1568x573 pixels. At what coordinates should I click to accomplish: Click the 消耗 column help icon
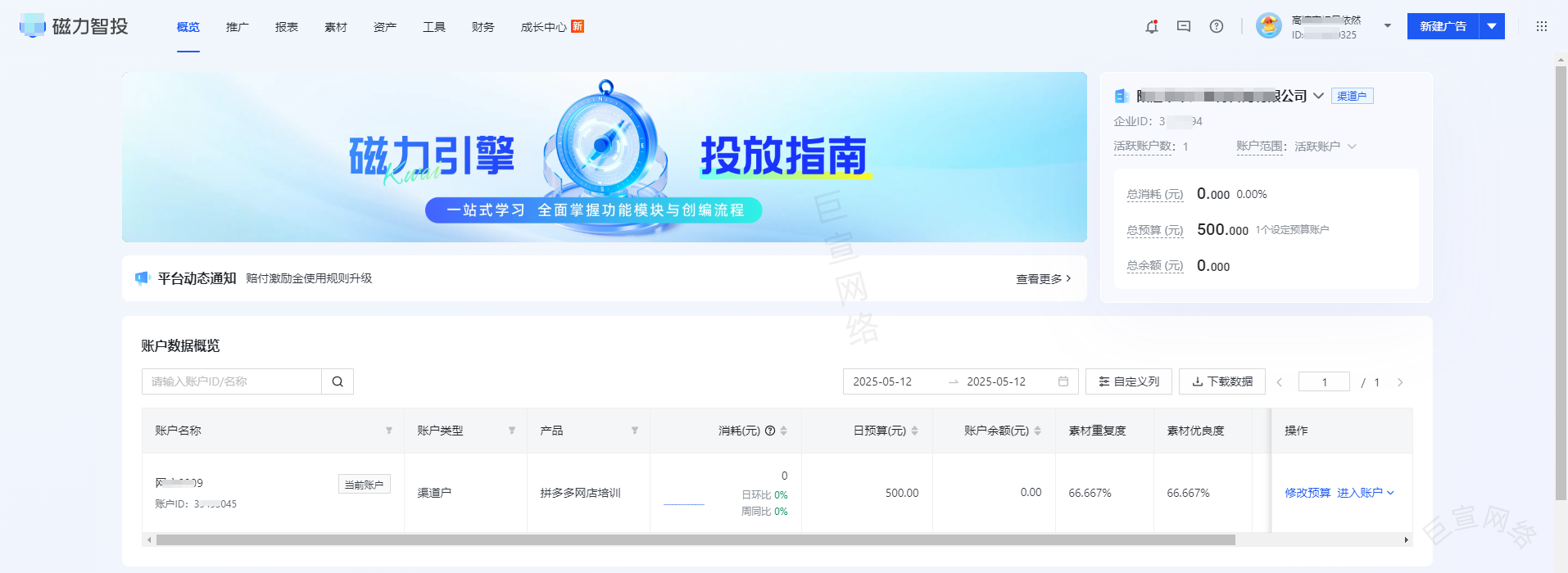[x=770, y=431]
